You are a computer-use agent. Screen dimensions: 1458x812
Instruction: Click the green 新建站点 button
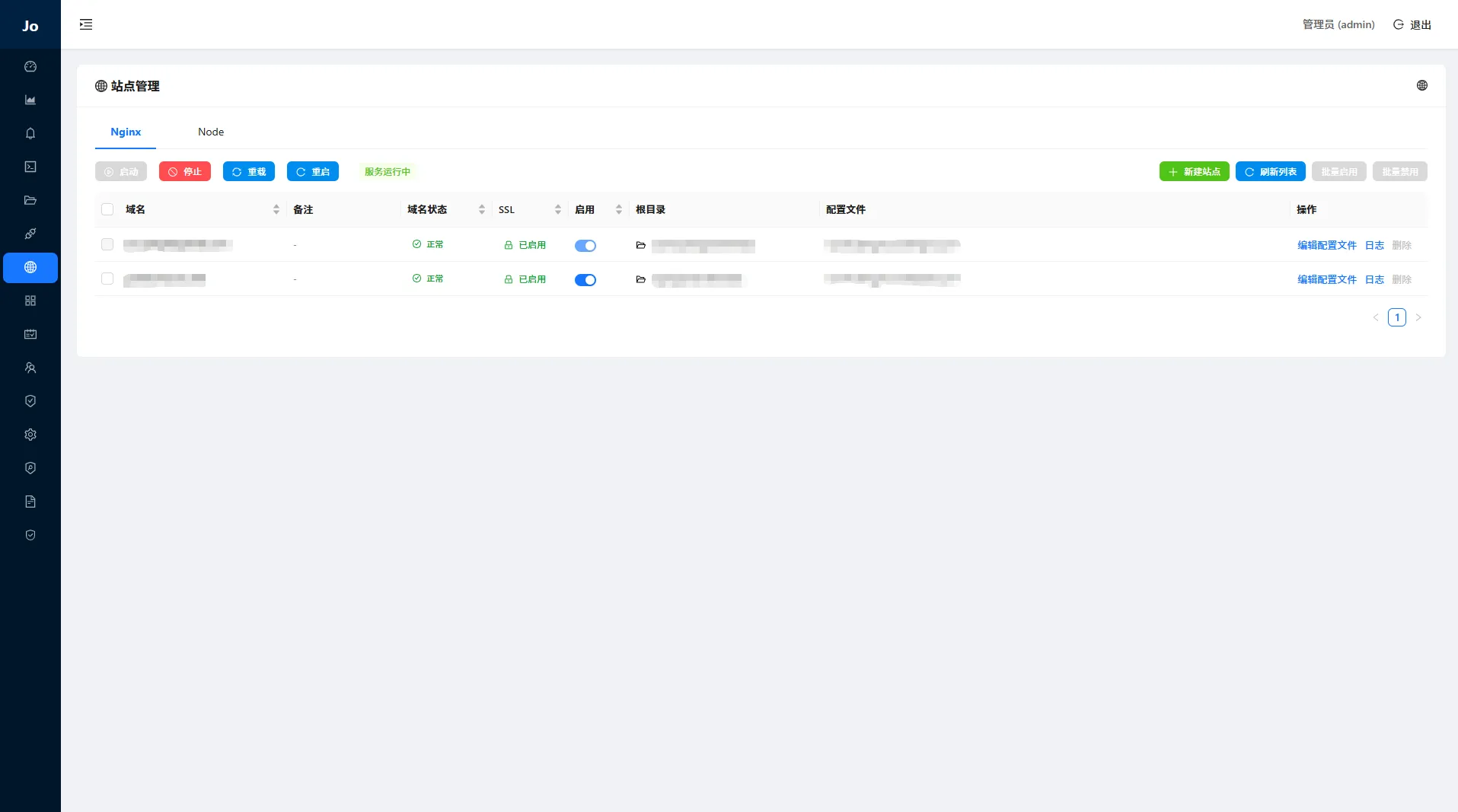1194,172
